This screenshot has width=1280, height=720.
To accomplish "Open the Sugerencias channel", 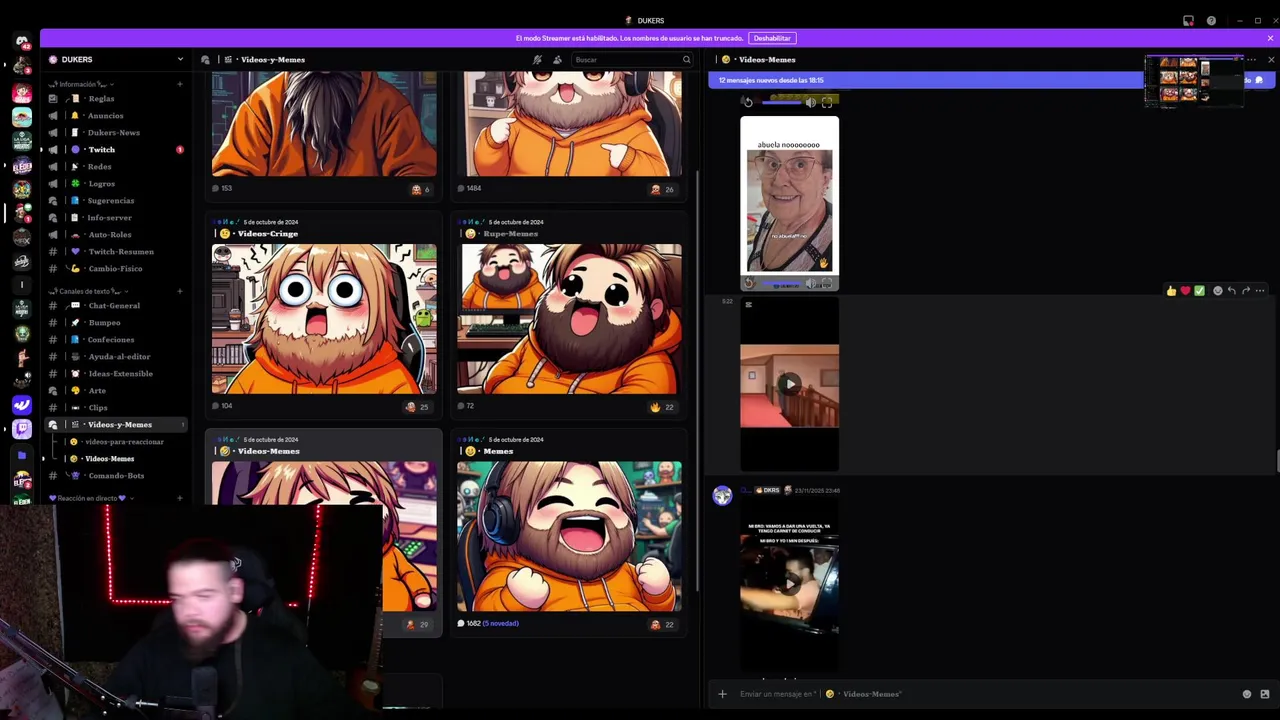I will 116,200.
